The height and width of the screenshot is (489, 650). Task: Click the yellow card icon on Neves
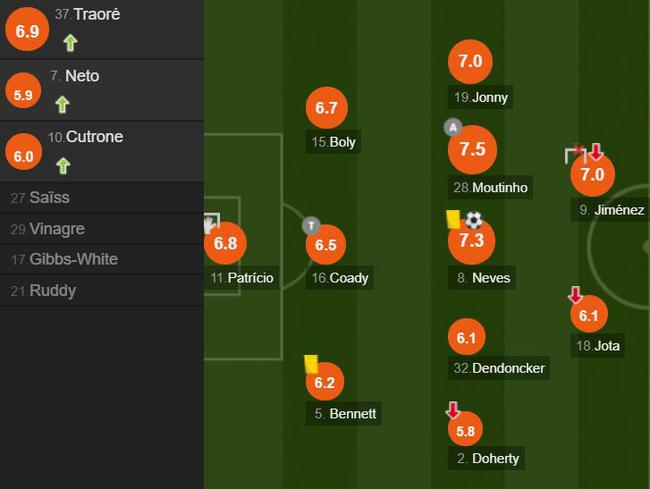453,219
